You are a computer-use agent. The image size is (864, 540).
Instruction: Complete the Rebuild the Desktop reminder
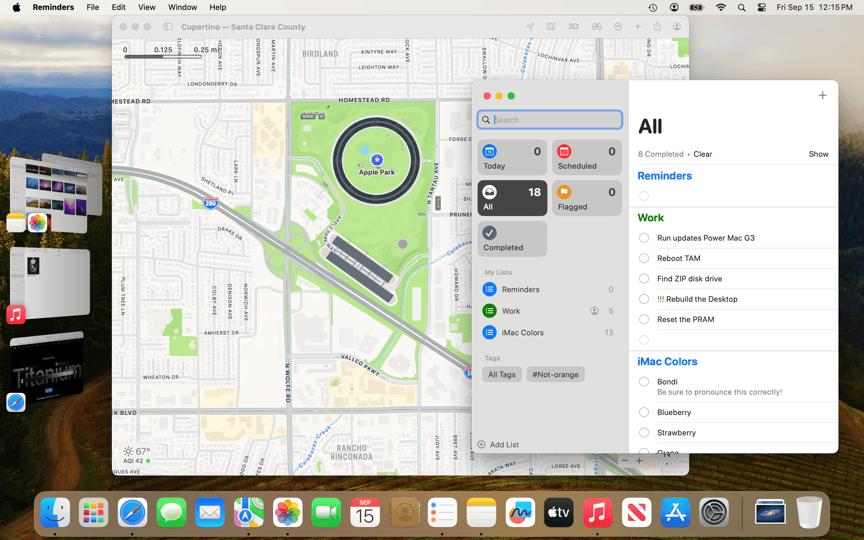(x=644, y=299)
